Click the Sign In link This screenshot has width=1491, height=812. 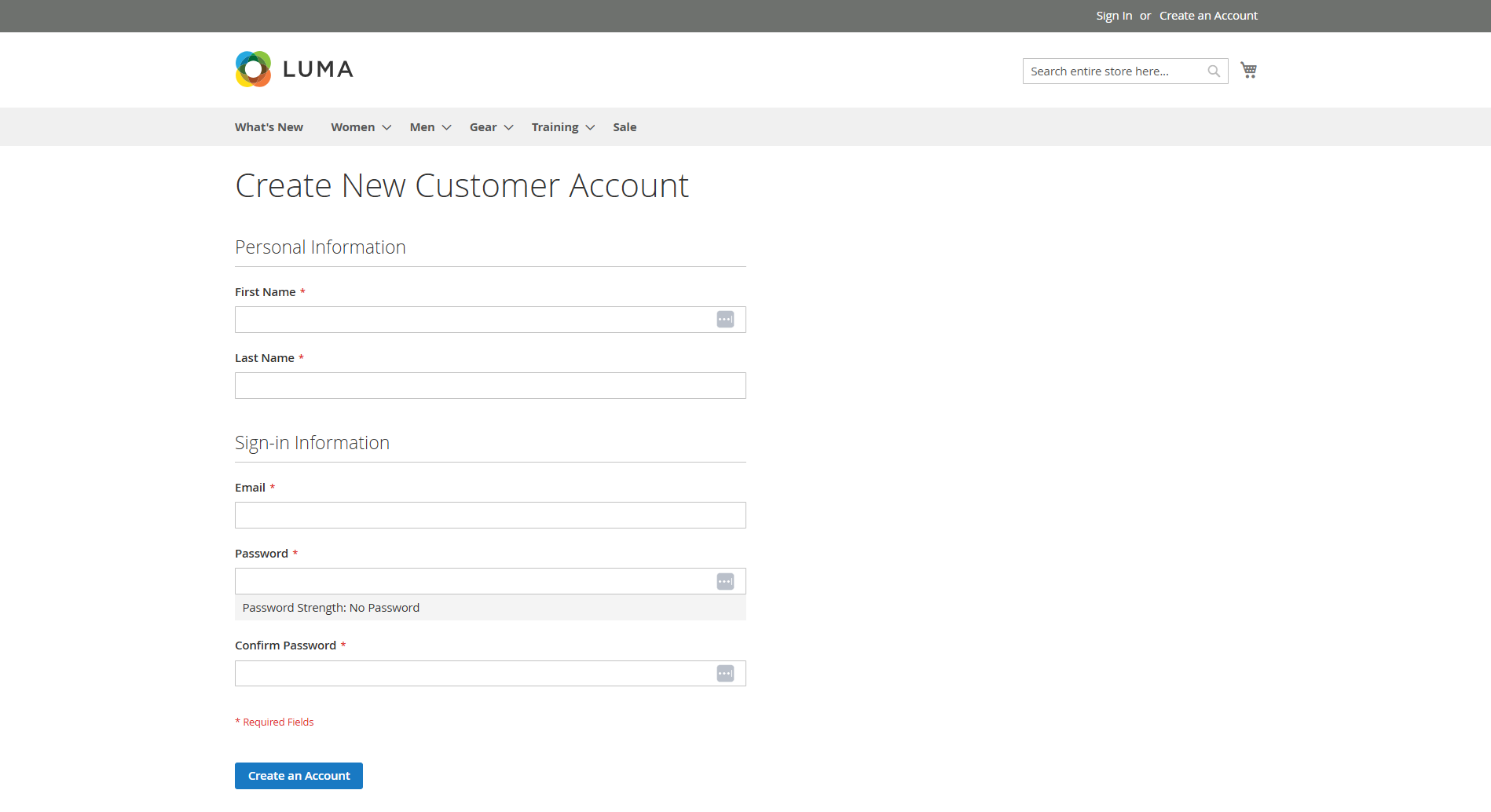click(x=1114, y=16)
